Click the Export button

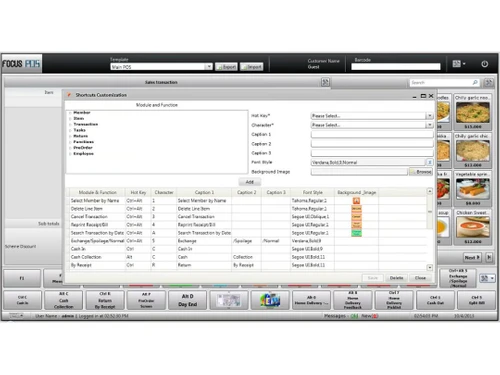tap(226, 67)
